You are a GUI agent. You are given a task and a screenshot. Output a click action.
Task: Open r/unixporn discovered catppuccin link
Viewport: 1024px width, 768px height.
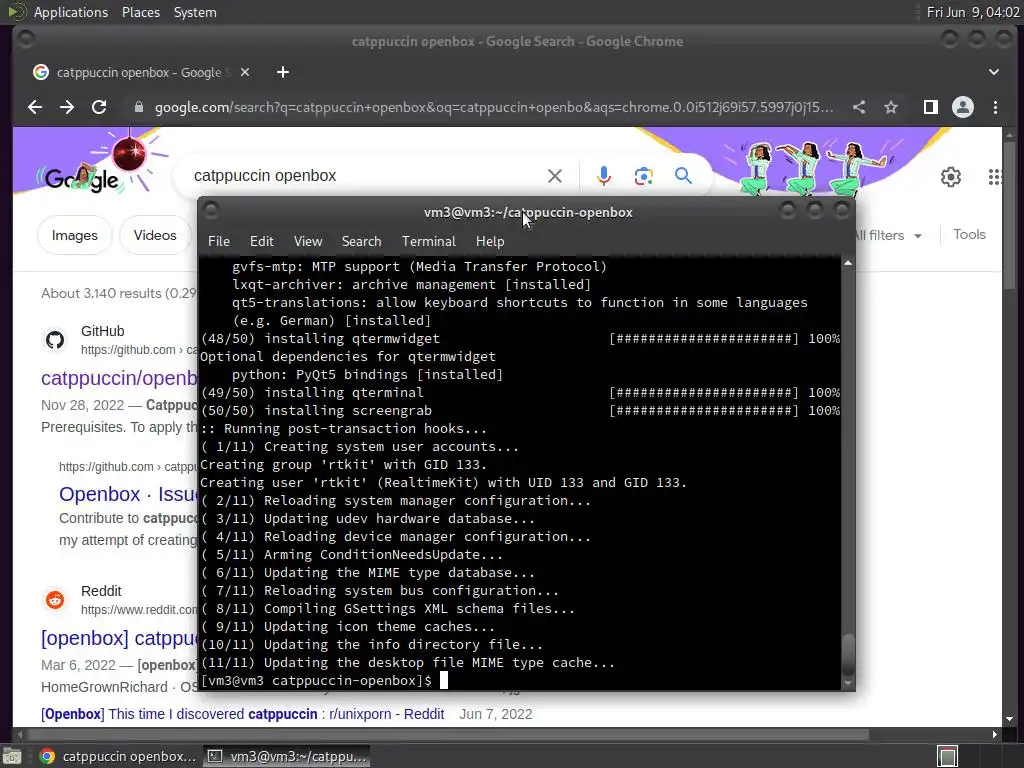242,714
